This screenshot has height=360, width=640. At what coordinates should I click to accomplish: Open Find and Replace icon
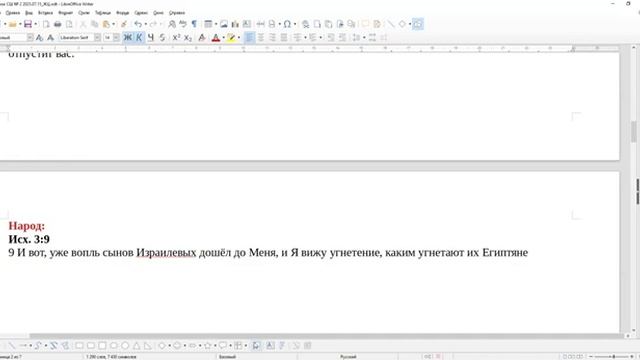(x=172, y=24)
